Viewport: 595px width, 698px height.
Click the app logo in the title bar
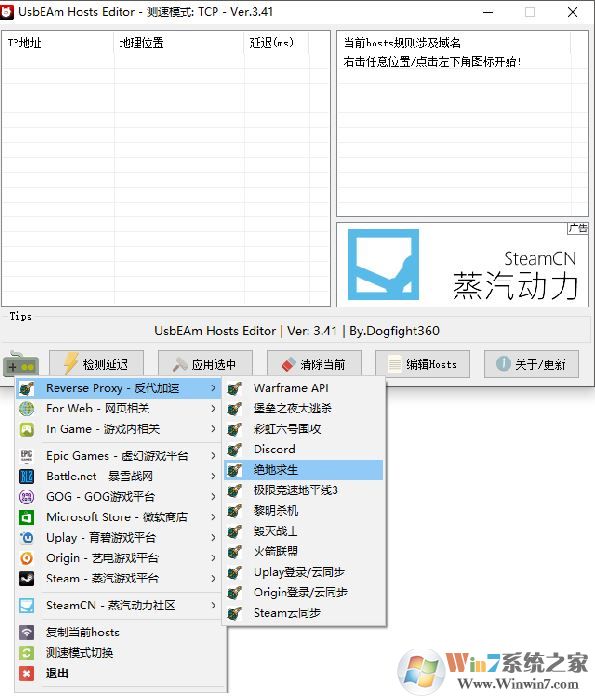pyautogui.click(x=7, y=12)
